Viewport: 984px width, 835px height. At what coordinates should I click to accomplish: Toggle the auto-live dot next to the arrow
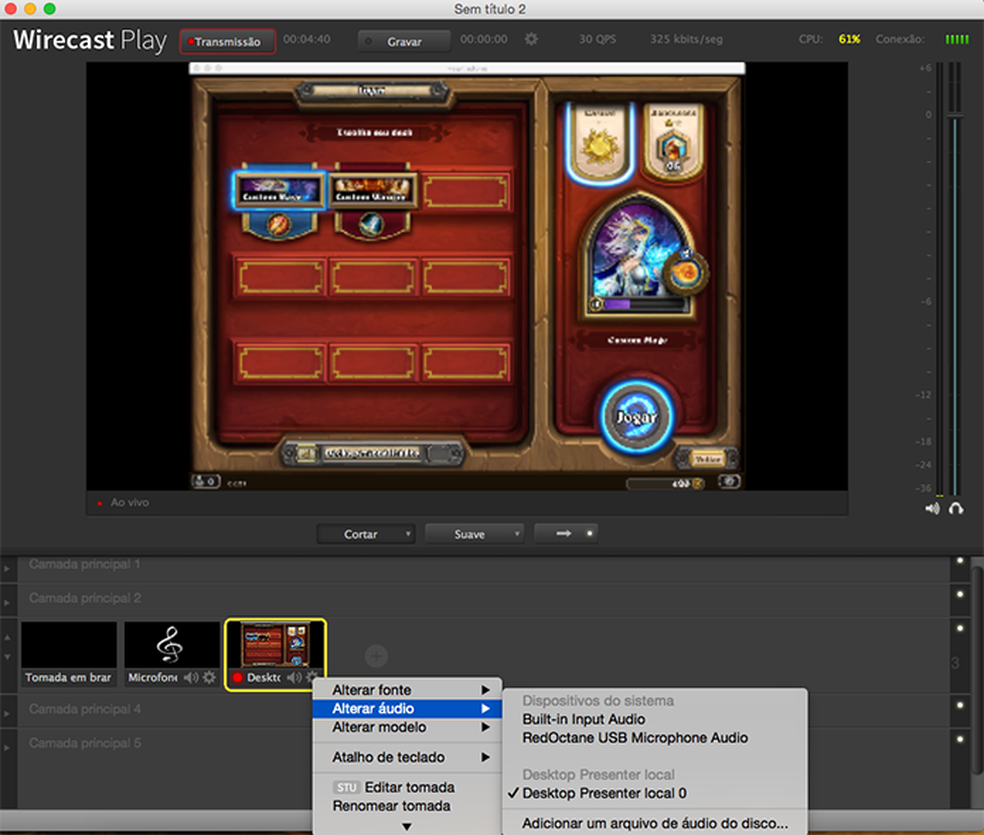tap(589, 533)
